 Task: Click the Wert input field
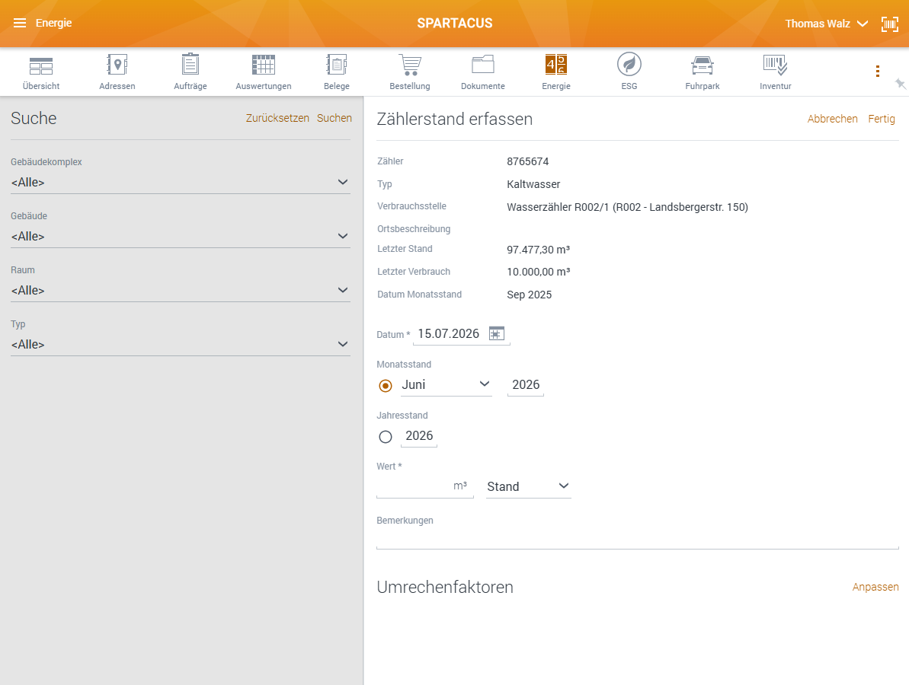tap(424, 486)
